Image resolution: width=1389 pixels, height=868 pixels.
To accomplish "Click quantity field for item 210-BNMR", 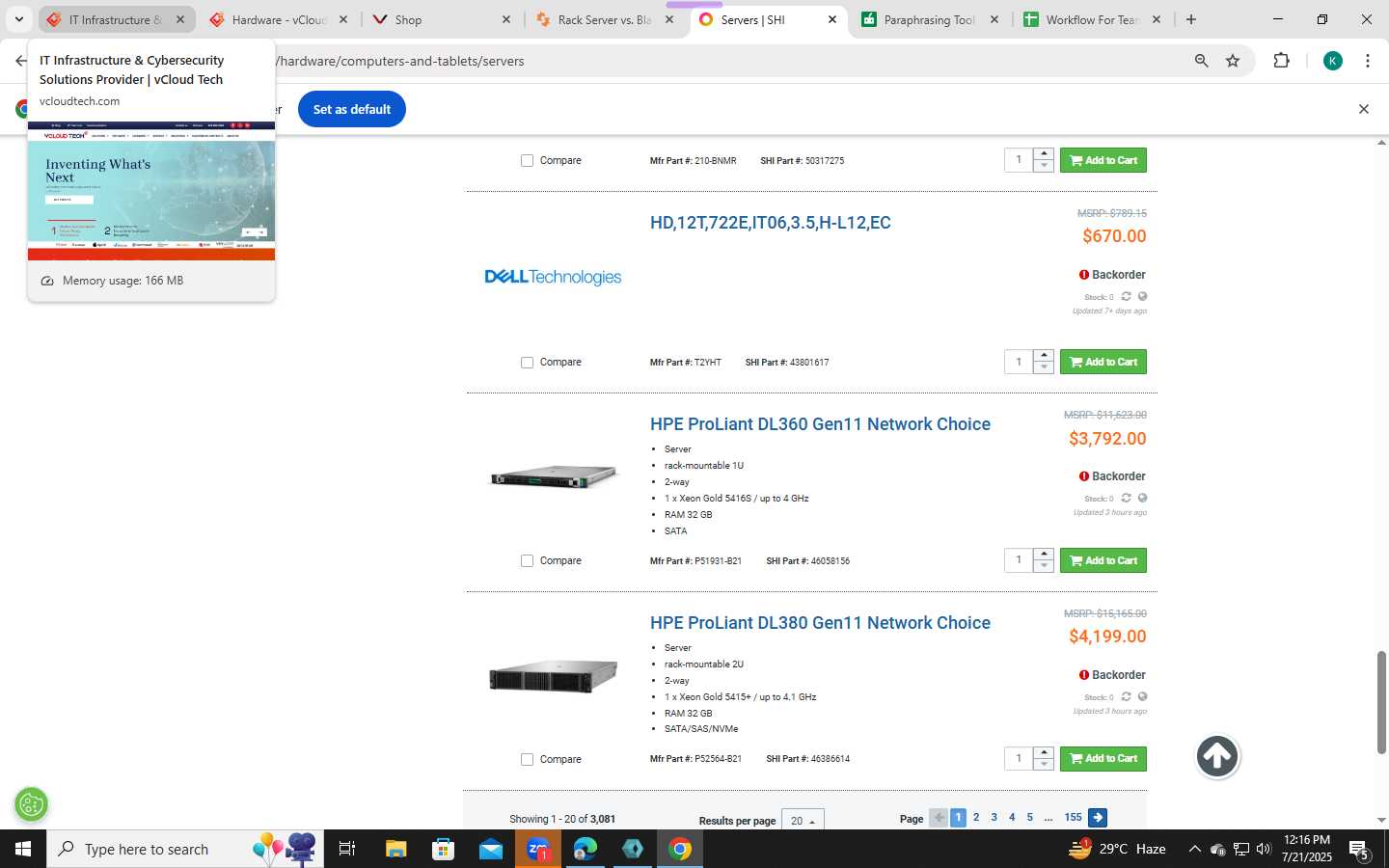I will [x=1019, y=160].
